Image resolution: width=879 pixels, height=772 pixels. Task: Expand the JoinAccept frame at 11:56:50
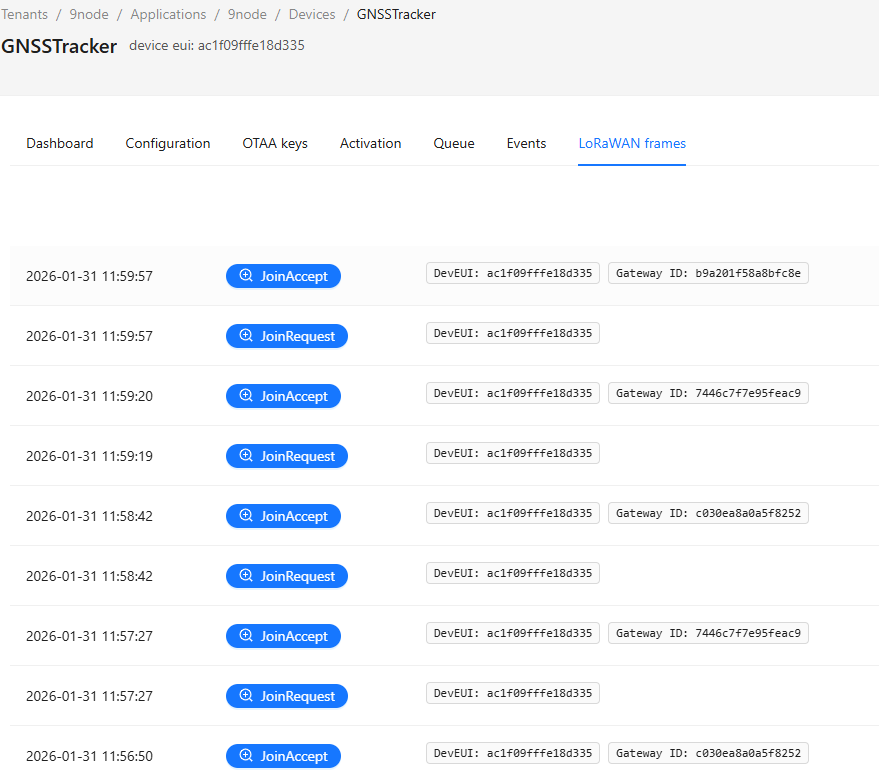coord(283,756)
